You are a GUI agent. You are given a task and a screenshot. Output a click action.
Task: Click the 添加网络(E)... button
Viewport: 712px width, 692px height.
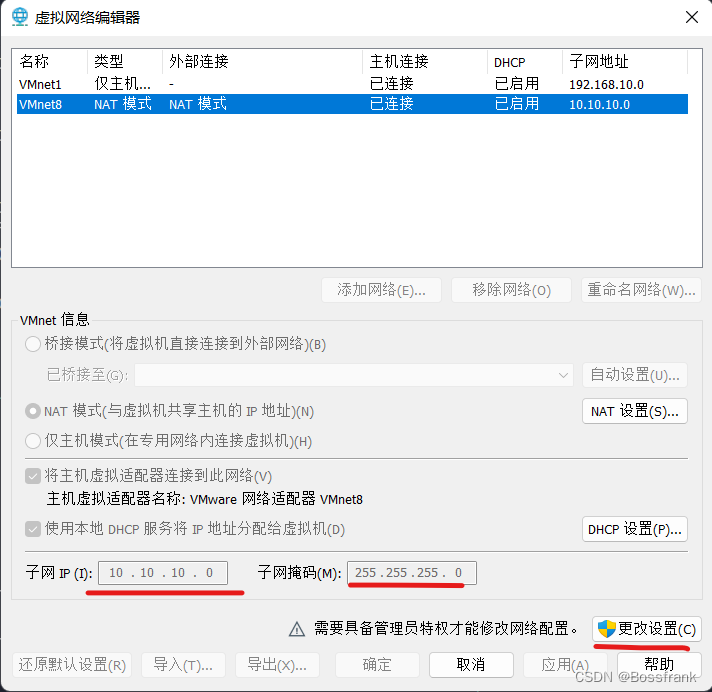(381, 290)
